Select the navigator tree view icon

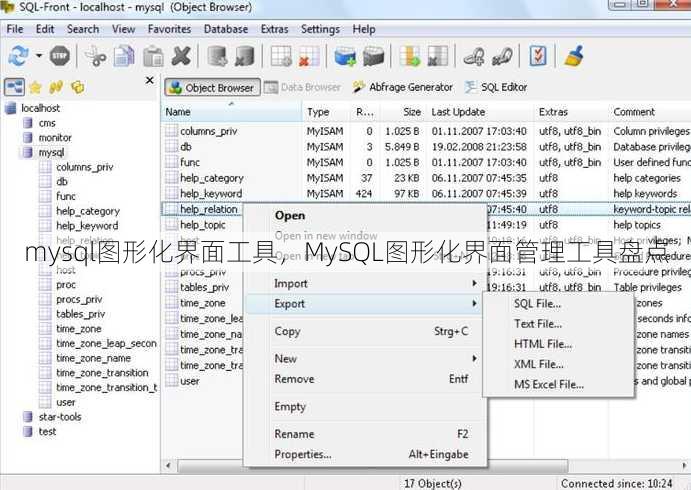15,87
